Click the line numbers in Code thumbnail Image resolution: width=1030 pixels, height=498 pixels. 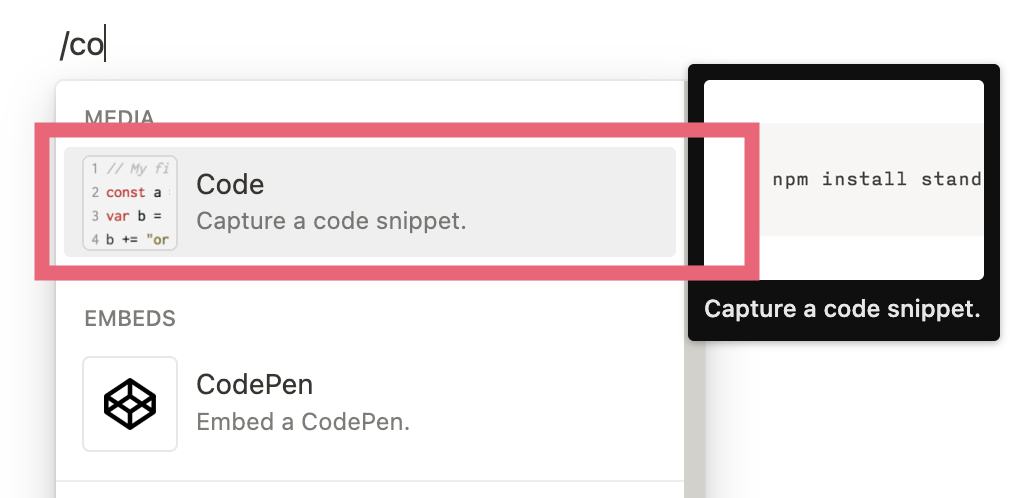[x=95, y=203]
